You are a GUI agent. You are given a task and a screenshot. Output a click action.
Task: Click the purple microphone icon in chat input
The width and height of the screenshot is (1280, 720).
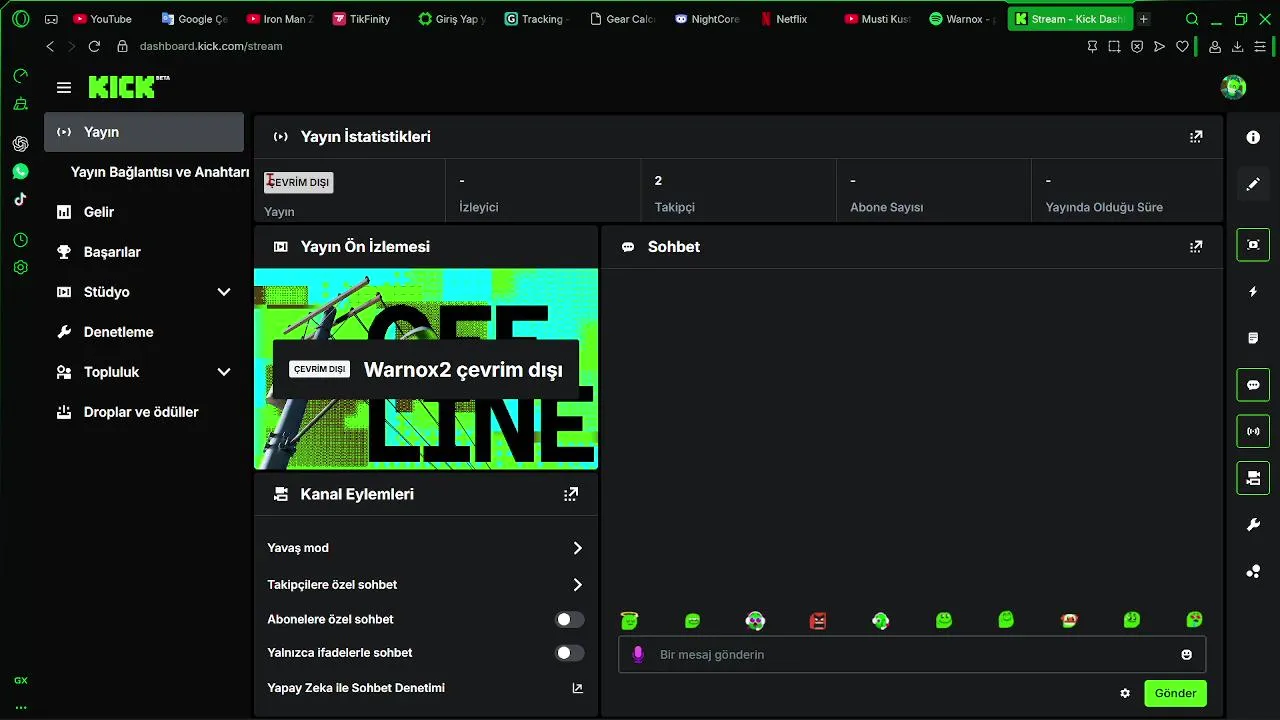coord(638,655)
